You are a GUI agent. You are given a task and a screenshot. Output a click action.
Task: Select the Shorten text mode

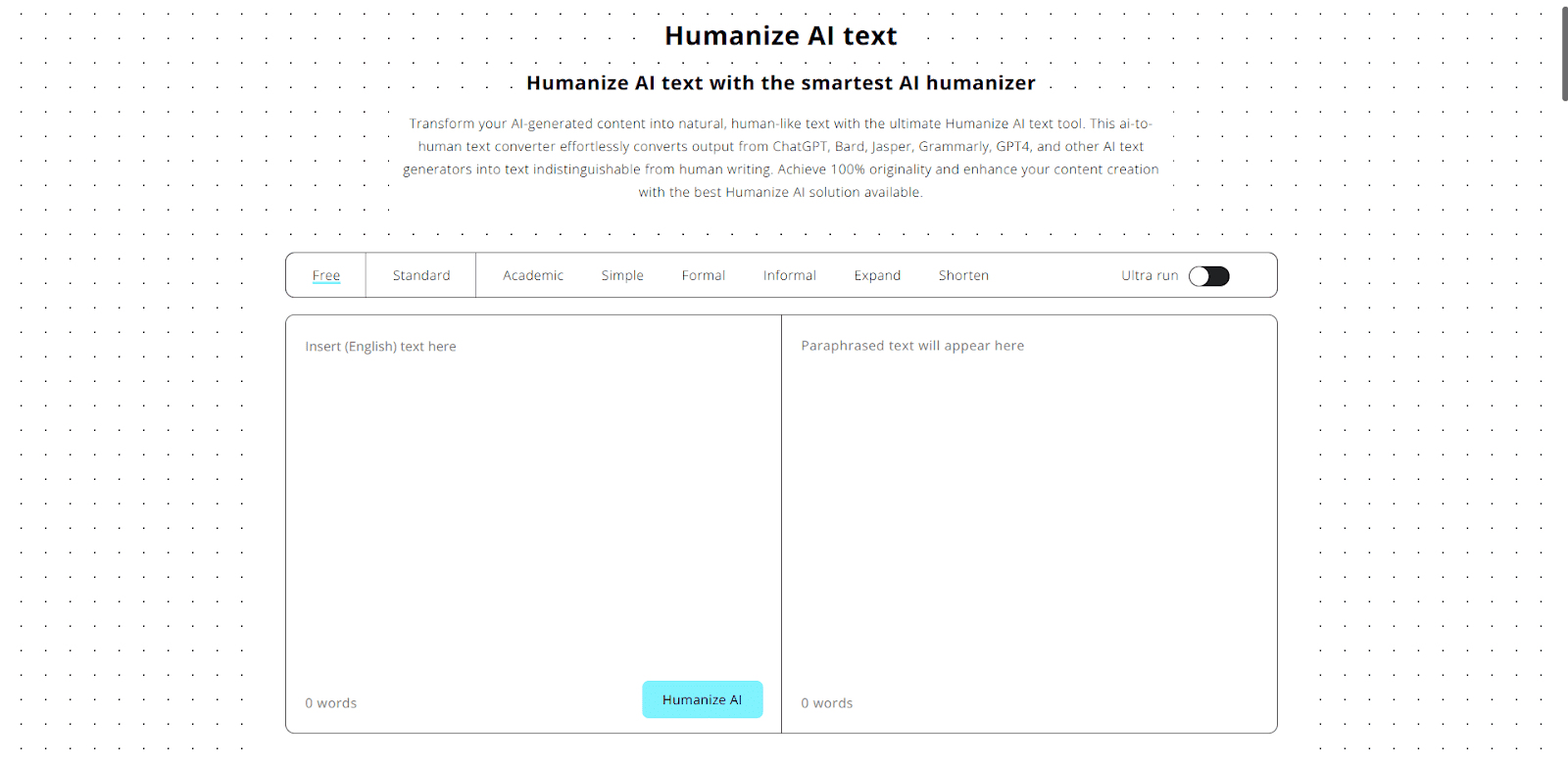click(963, 275)
